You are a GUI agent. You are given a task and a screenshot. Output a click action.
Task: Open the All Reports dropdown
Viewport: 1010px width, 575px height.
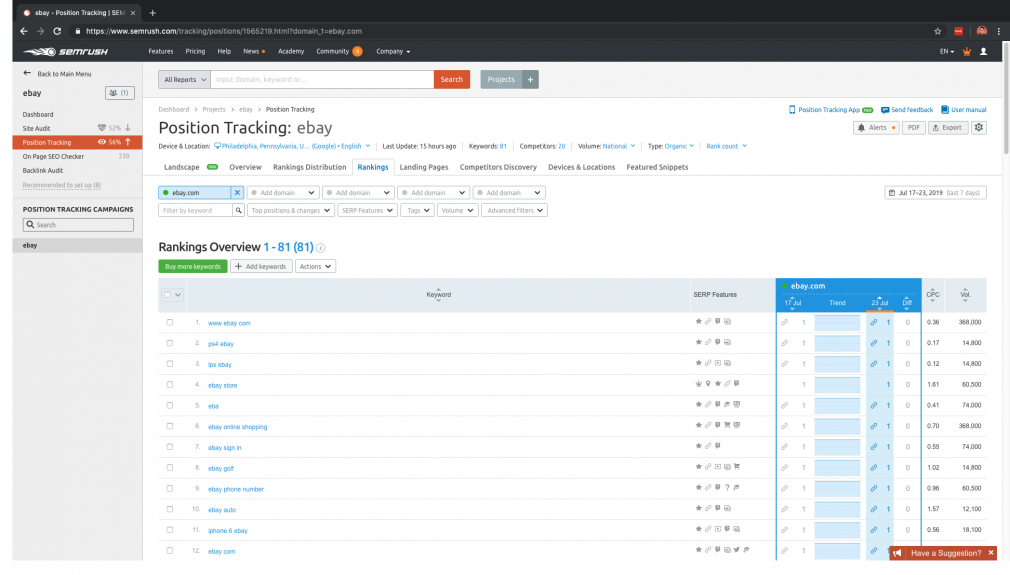point(184,79)
